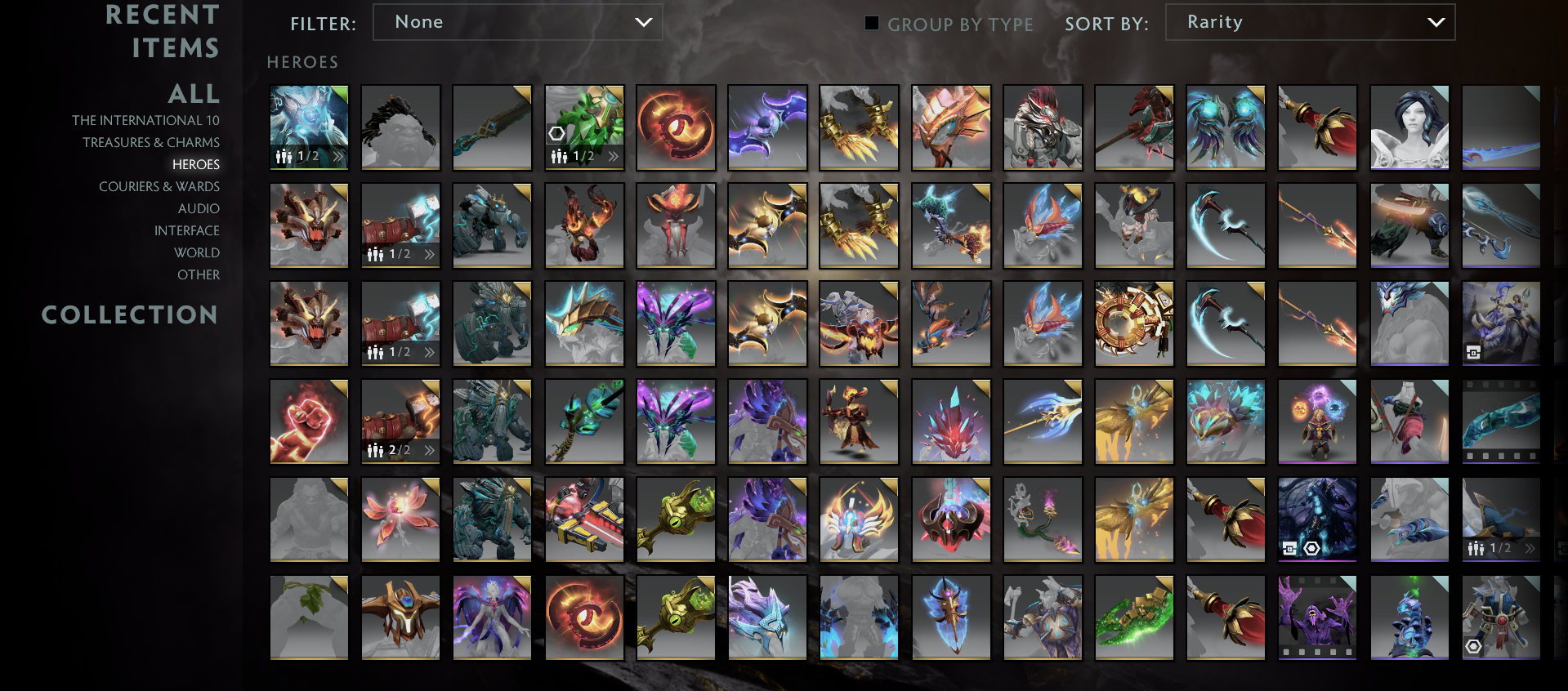Viewport: 1568px width, 691px height.
Task: Select the red glowing fist item
Action: click(x=309, y=421)
